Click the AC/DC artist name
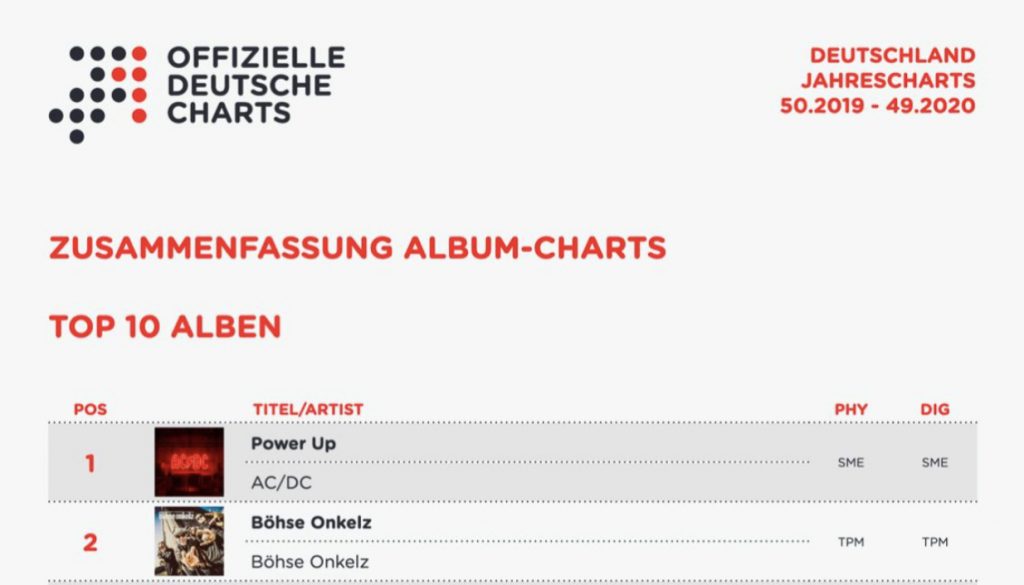1024x585 pixels. [x=279, y=482]
